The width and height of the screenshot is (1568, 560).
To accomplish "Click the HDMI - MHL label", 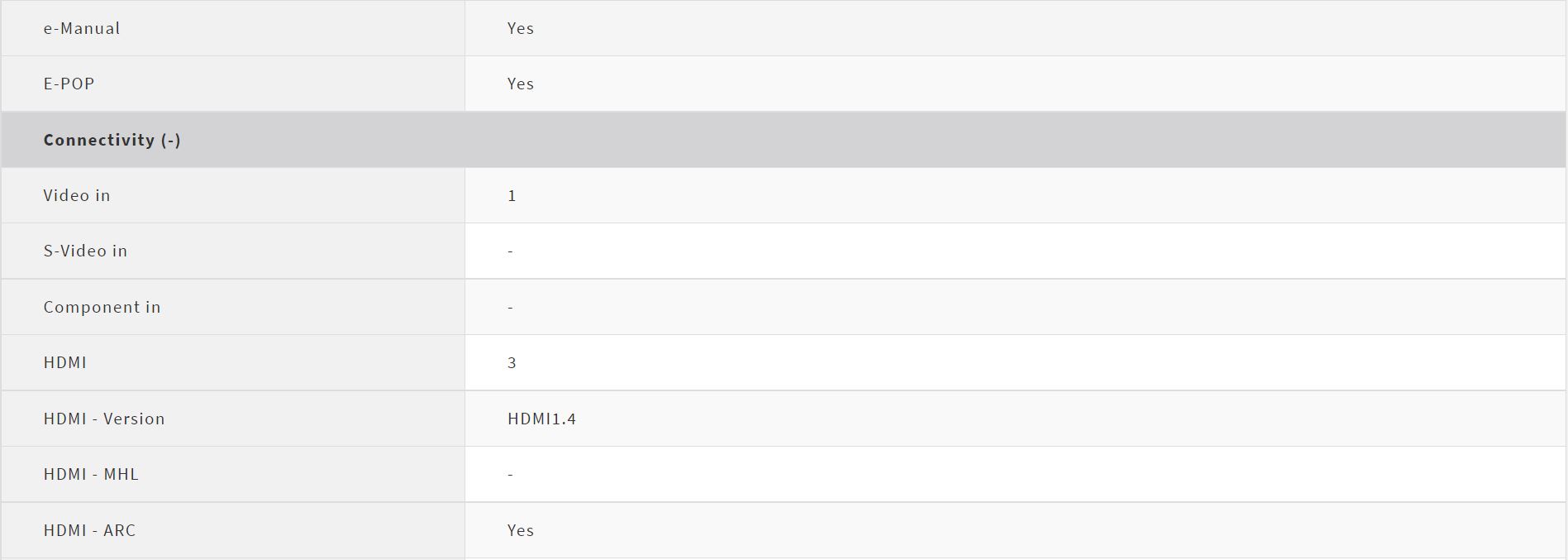I will click(91, 474).
